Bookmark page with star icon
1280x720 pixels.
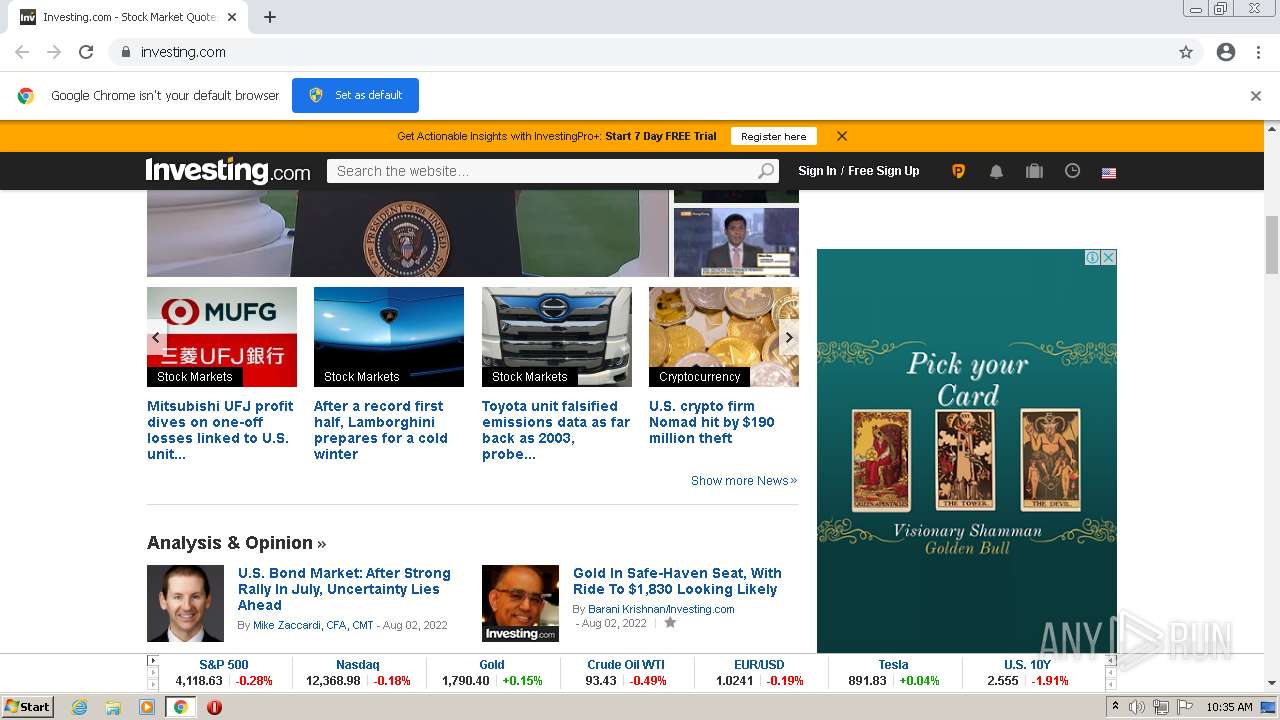tap(1186, 52)
